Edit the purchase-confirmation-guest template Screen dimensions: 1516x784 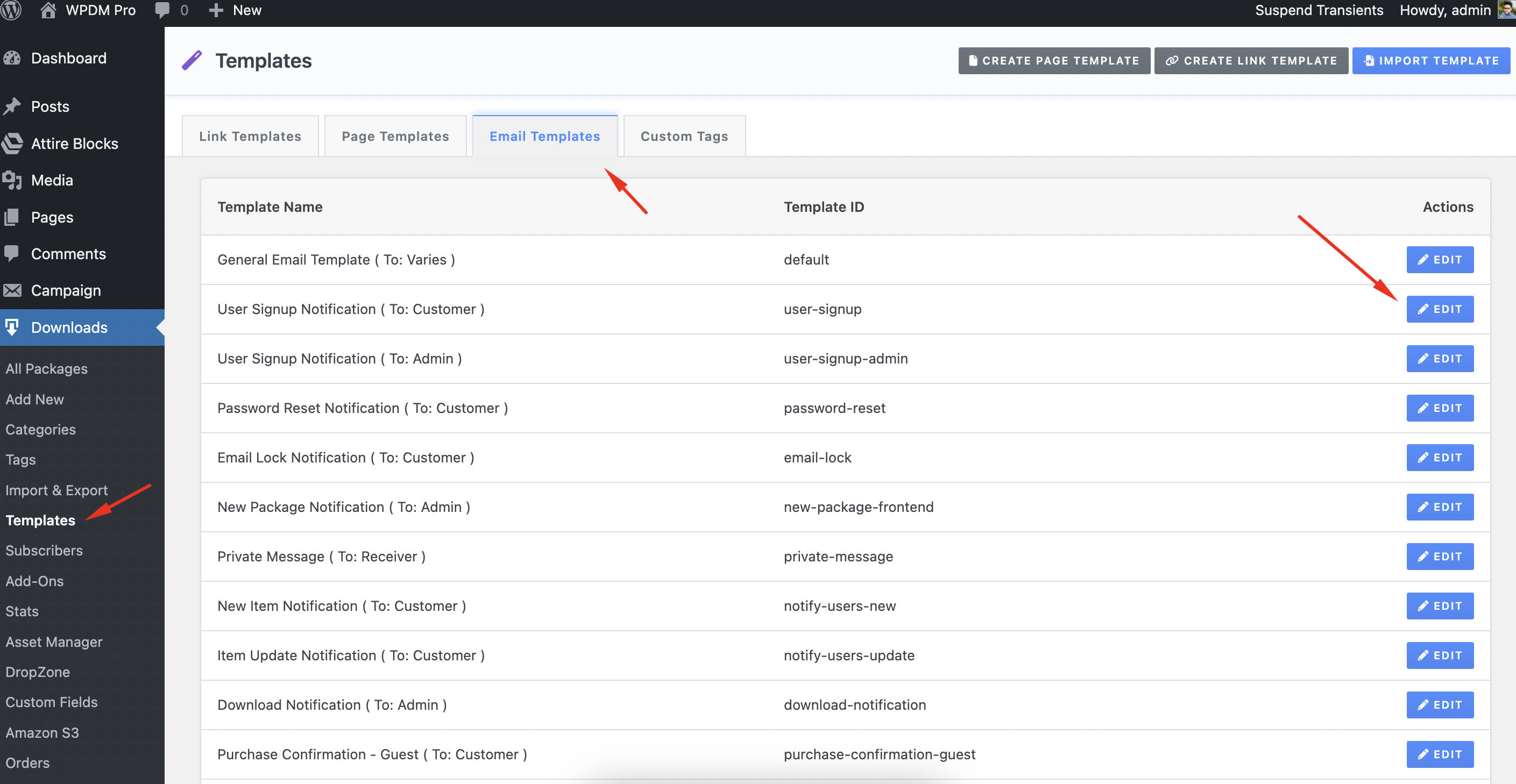tap(1440, 753)
